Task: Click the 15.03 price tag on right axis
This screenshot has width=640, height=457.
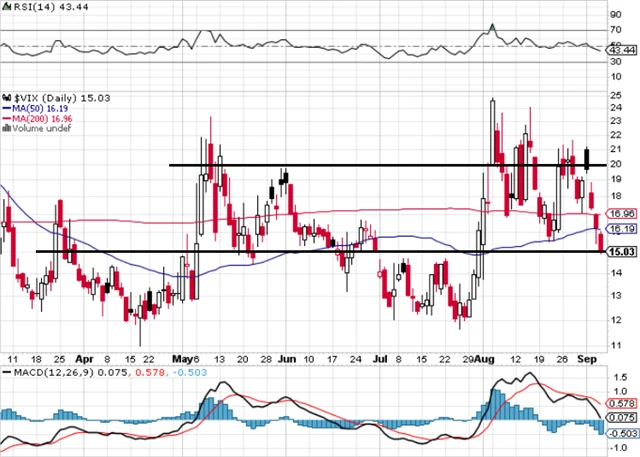Action: click(622, 251)
